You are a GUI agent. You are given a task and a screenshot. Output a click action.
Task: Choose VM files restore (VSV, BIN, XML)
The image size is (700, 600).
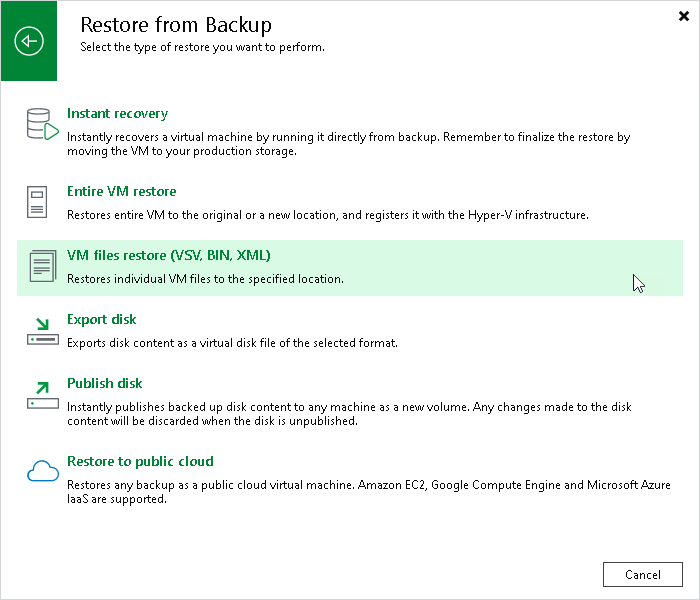tap(169, 255)
